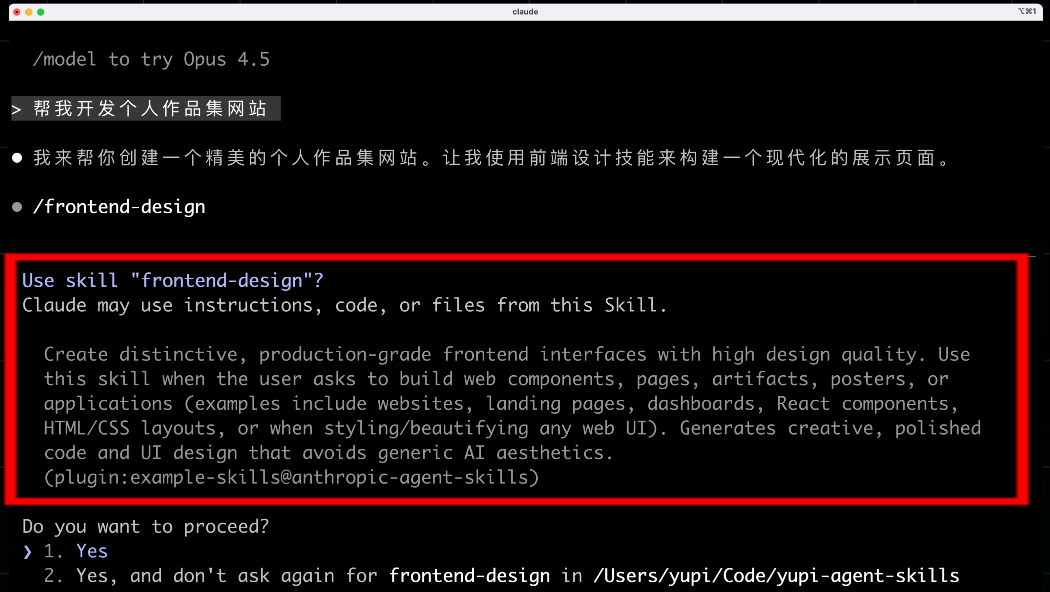The height and width of the screenshot is (592, 1050).
Task: Click the selection arrow beside Yes
Action: click(27, 552)
